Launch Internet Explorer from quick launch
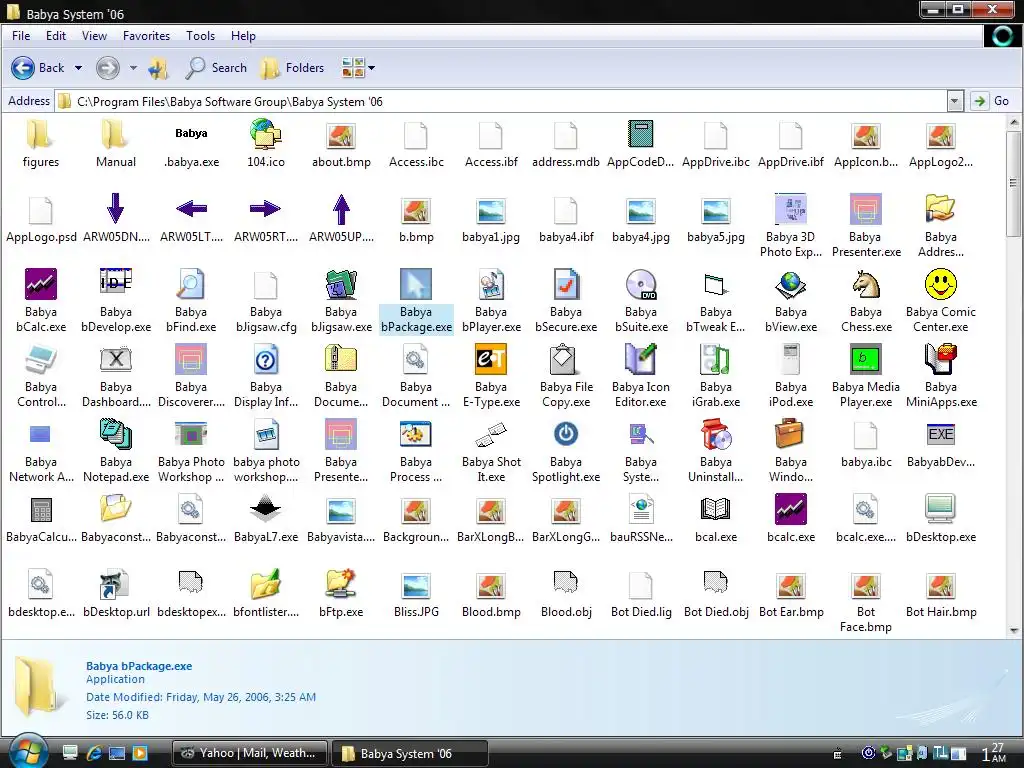 point(94,753)
